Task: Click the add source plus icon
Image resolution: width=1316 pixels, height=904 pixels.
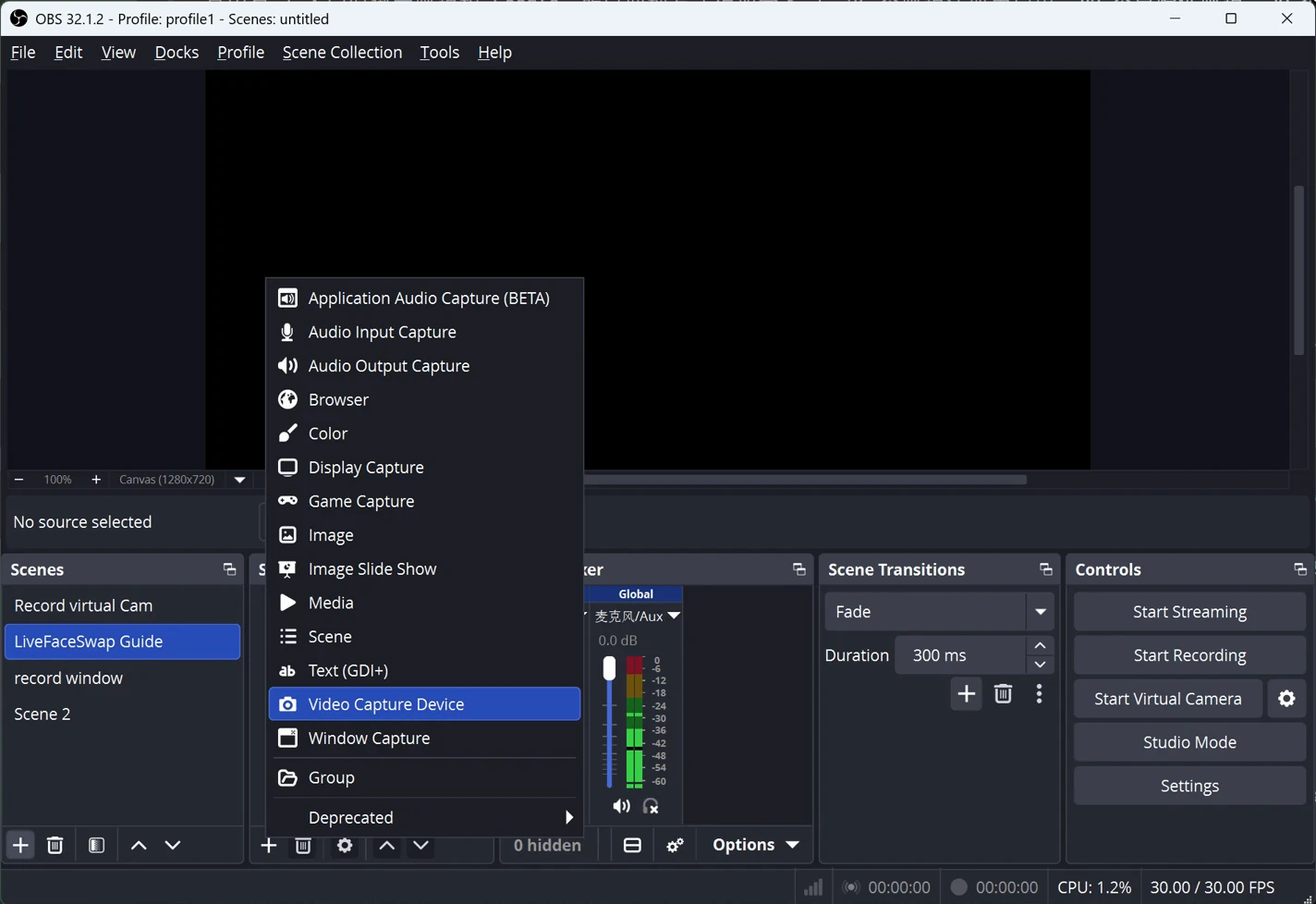Action: (268, 846)
